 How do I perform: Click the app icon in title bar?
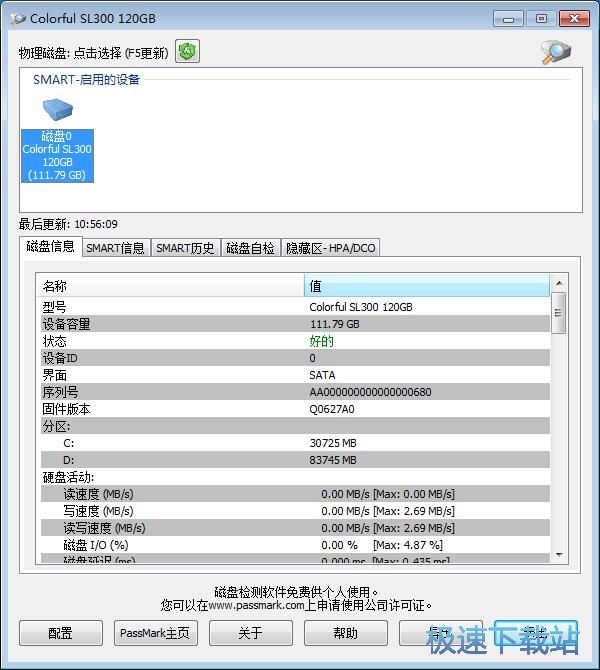click(18, 18)
